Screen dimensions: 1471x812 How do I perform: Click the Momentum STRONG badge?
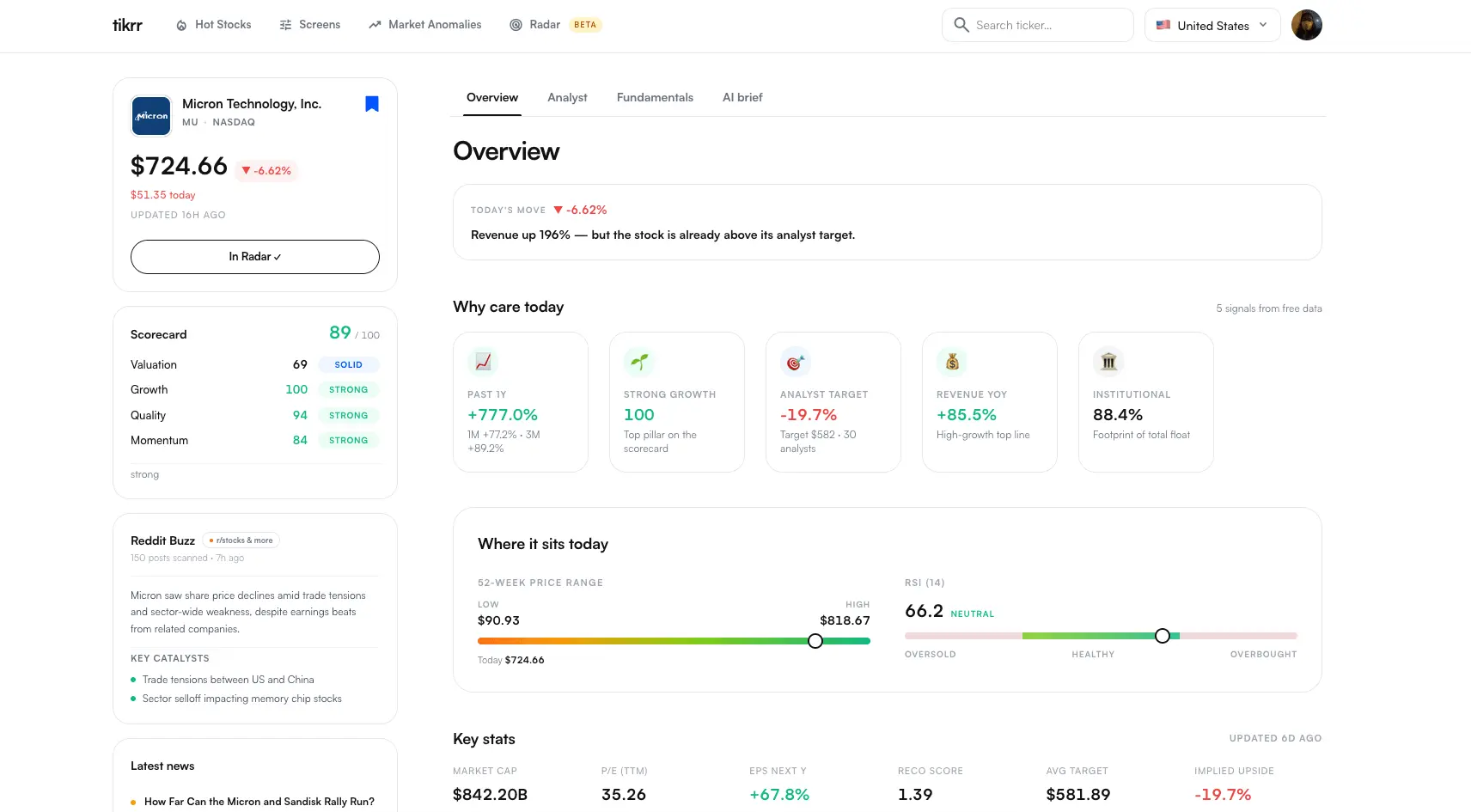tap(348, 440)
